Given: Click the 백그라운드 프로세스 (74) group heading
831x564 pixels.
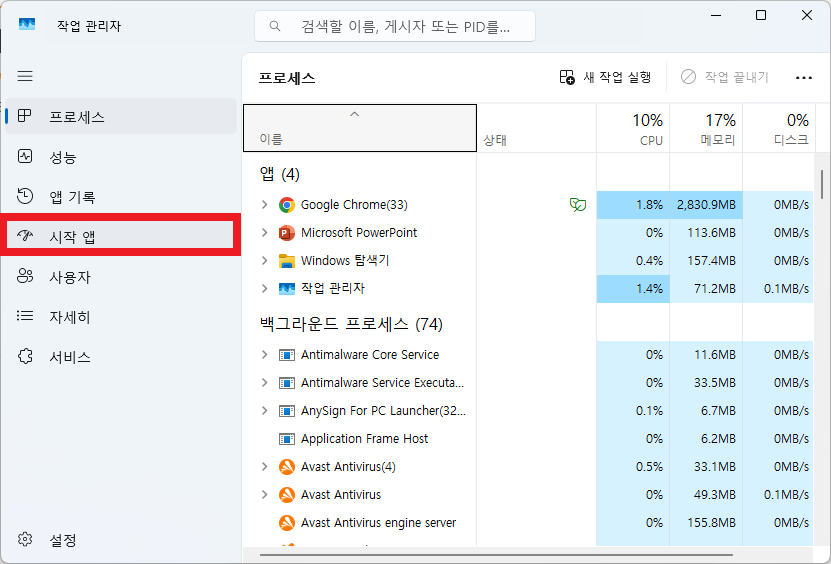Looking at the screenshot, I should [x=351, y=324].
